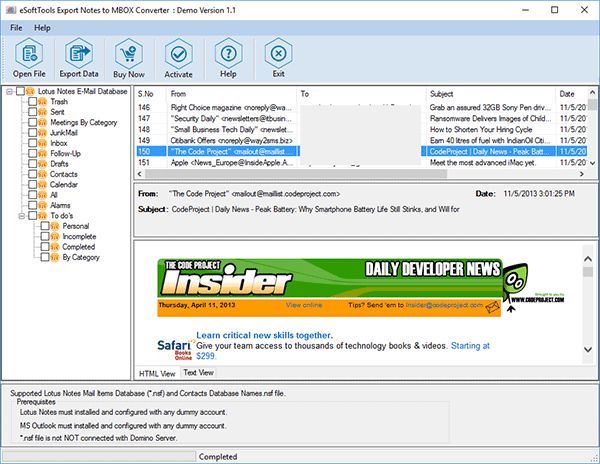
Task: Click the Inbox folder icon
Action: point(42,143)
